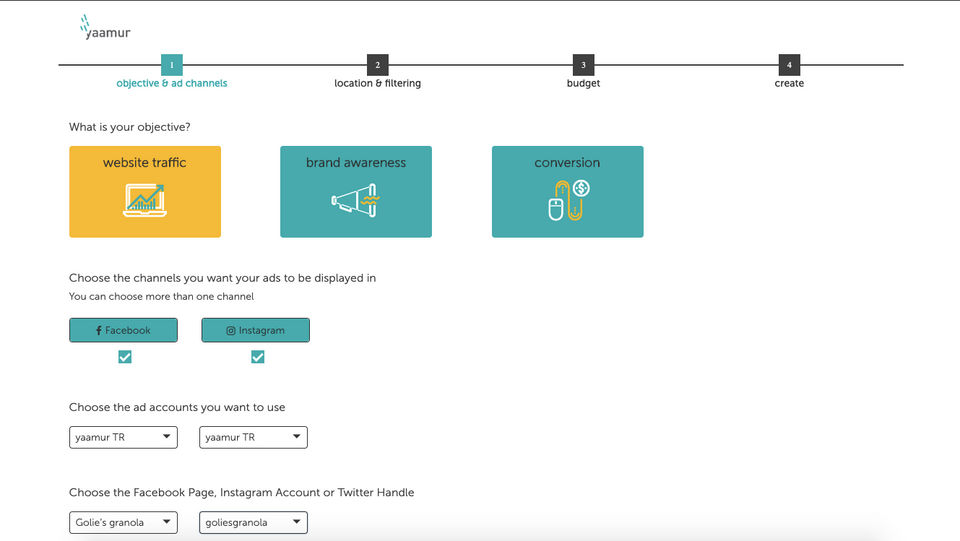Jump to step 3 budget marker

pos(583,65)
